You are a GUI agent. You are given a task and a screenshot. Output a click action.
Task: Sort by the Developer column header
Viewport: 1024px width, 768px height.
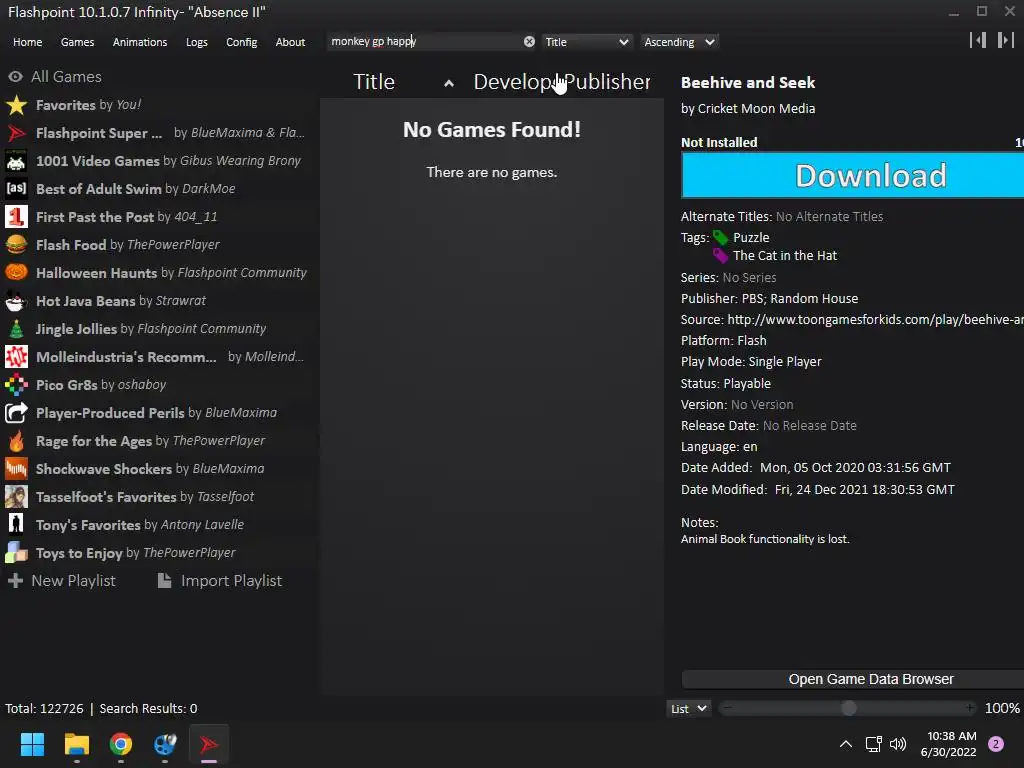(x=515, y=82)
